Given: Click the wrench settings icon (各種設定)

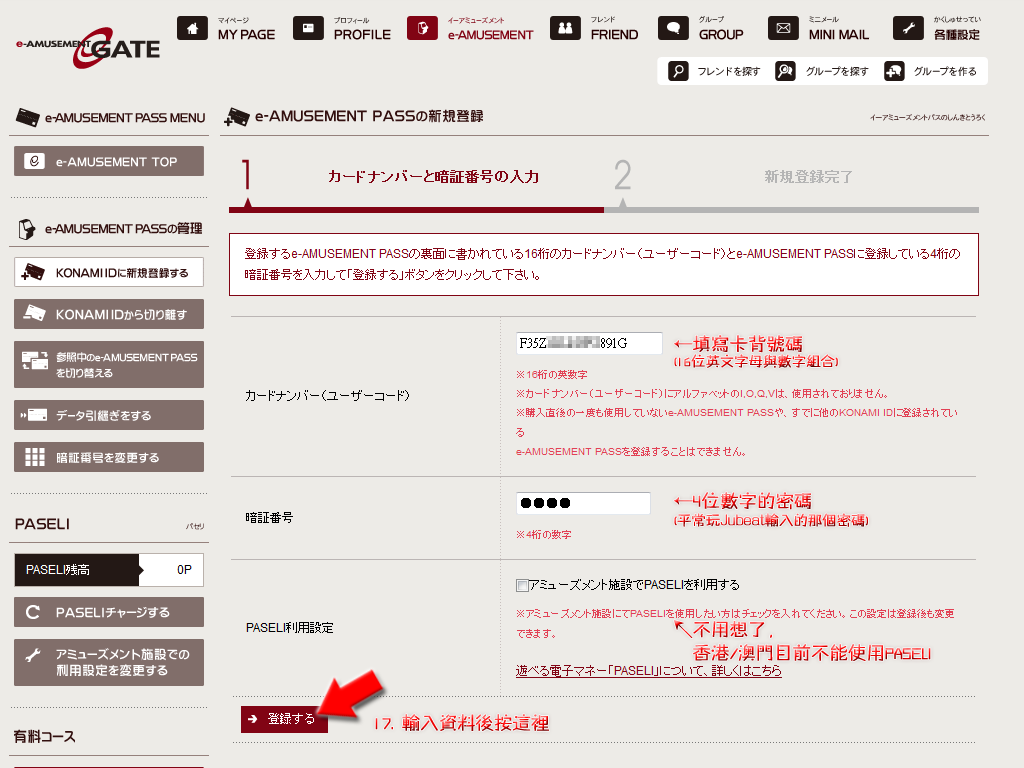Looking at the screenshot, I should pos(908,28).
